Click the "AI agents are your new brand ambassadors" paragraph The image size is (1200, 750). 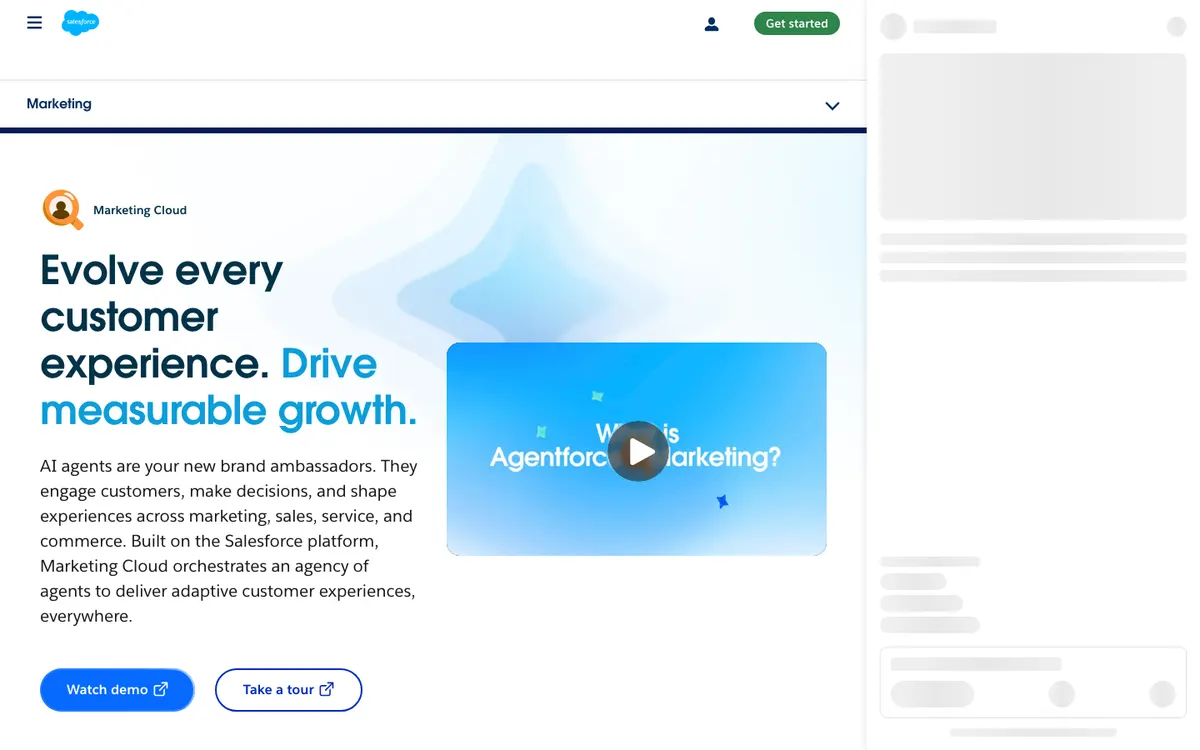(229, 541)
